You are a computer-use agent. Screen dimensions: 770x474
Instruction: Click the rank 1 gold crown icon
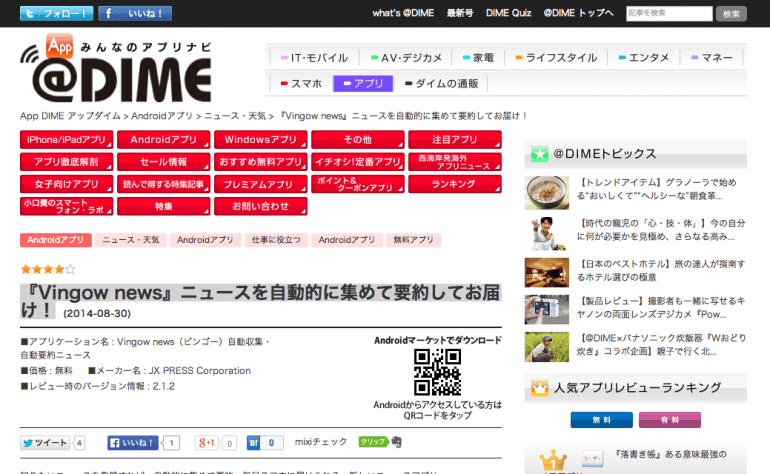[553, 460]
